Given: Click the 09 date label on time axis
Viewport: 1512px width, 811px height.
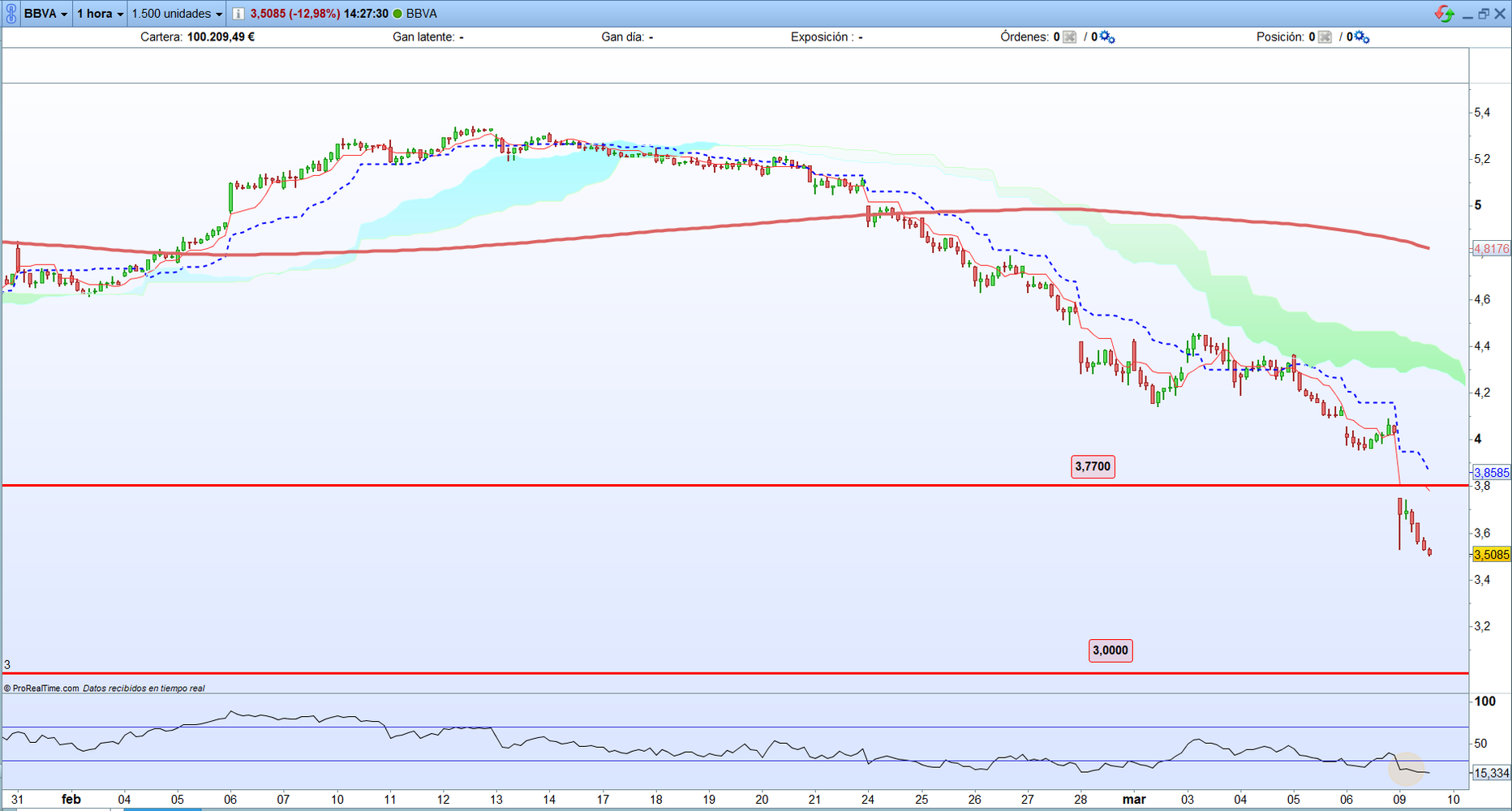Looking at the screenshot, I should pyautogui.click(x=1399, y=800).
